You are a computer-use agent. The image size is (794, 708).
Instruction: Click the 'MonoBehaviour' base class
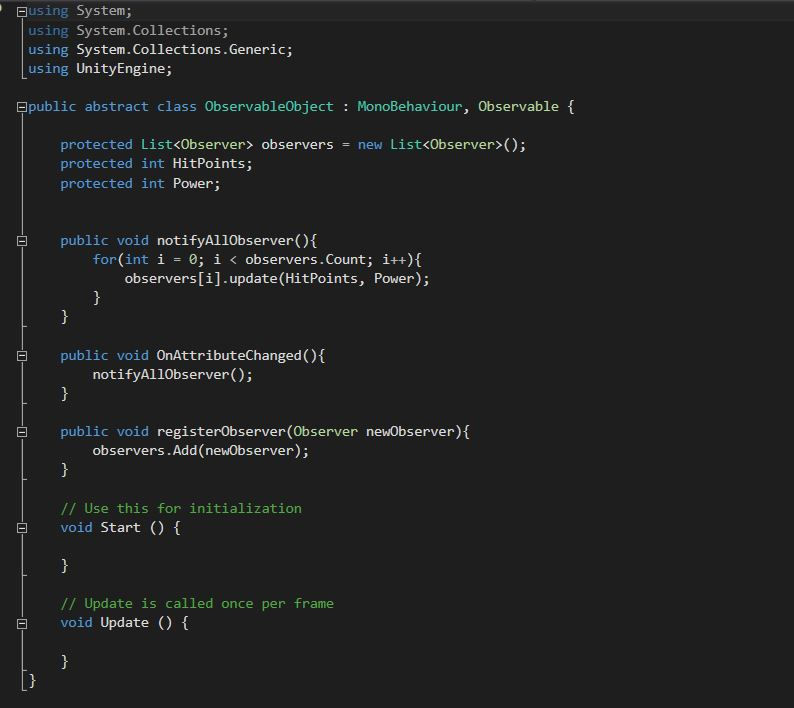tap(410, 106)
